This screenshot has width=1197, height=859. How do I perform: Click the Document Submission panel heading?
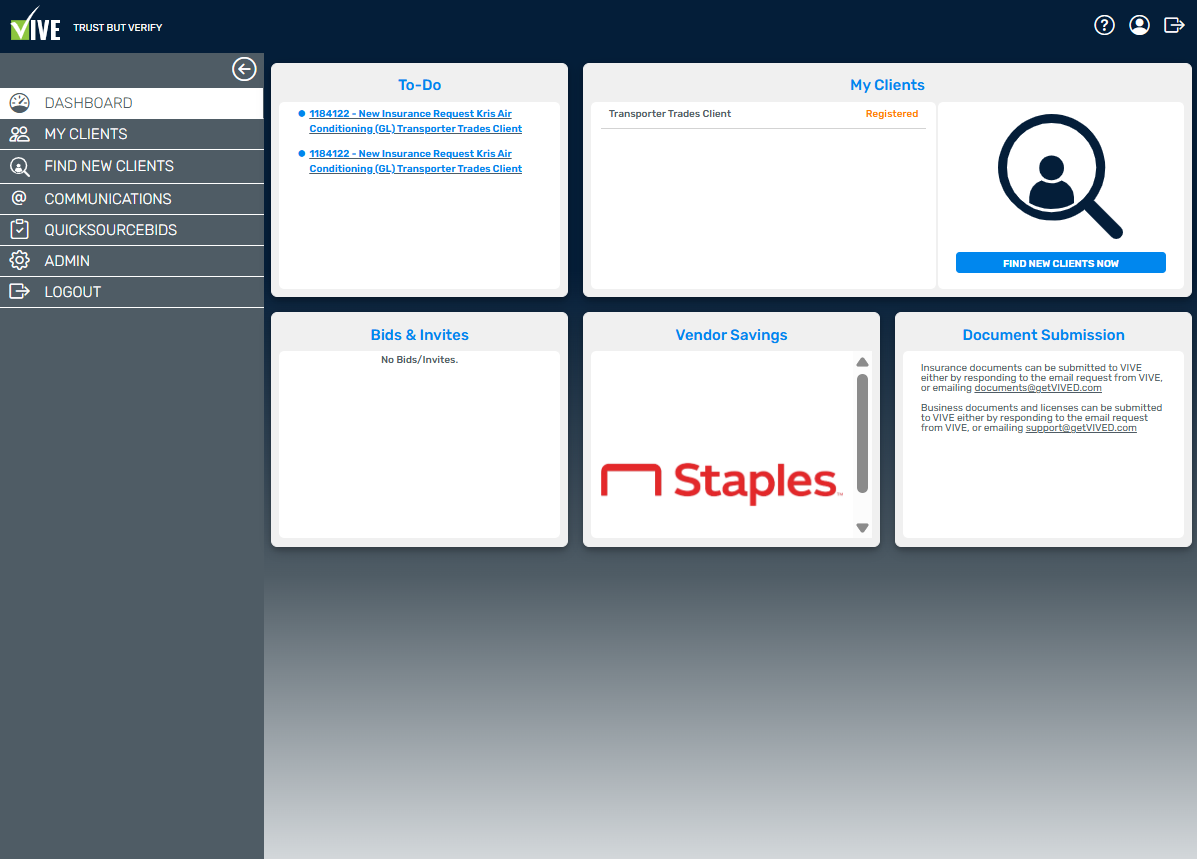(1043, 334)
